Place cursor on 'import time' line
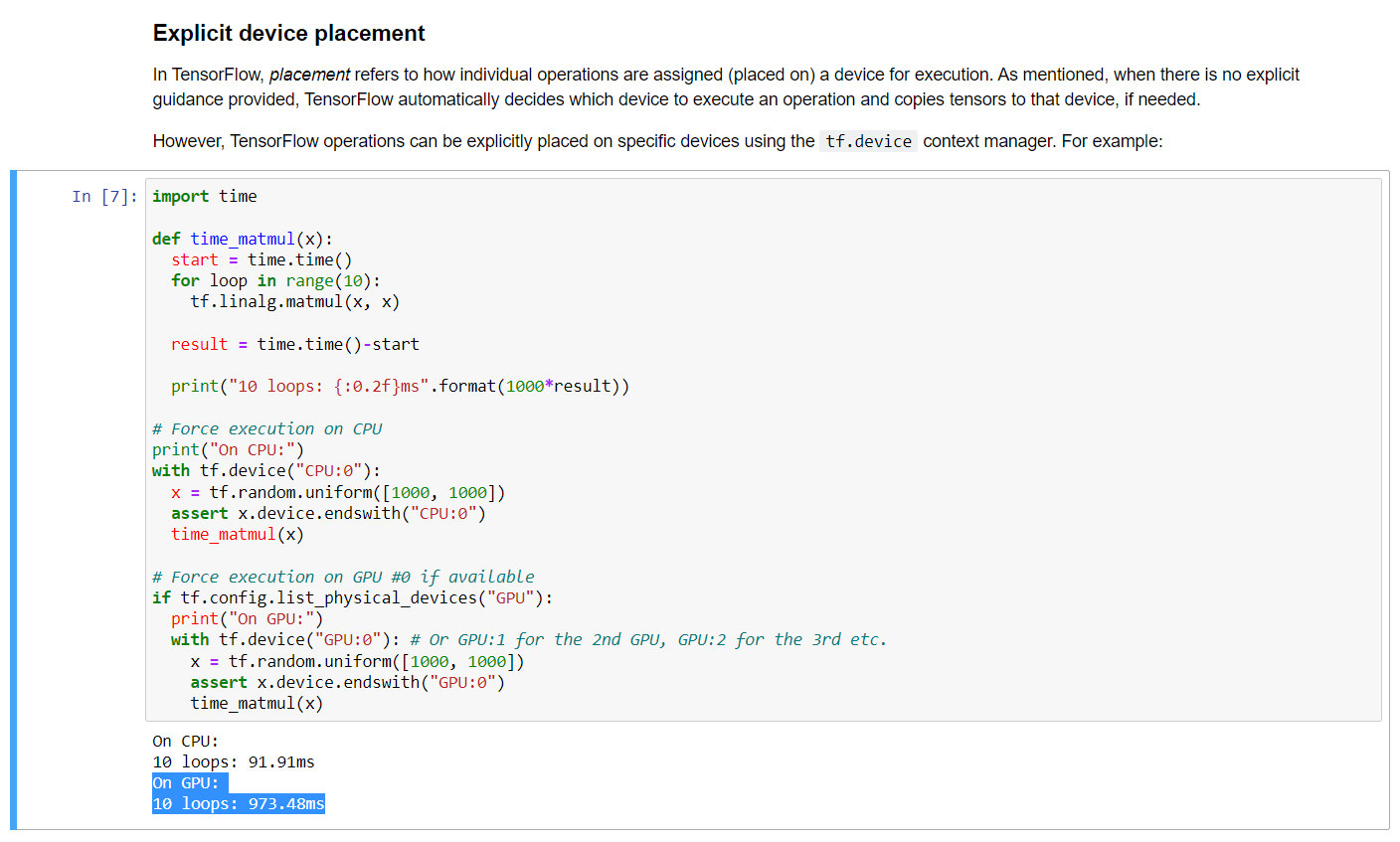This screenshot has width=1400, height=842. coord(205,197)
